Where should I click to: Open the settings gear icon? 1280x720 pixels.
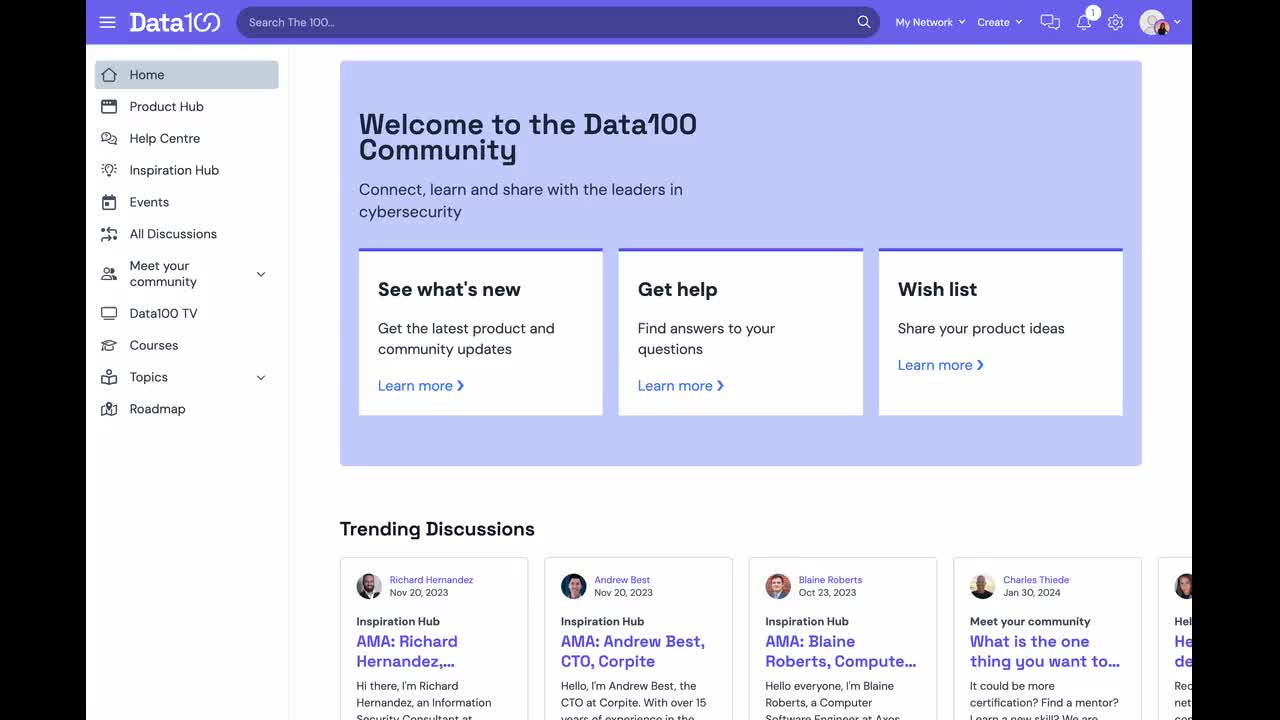coord(1116,22)
